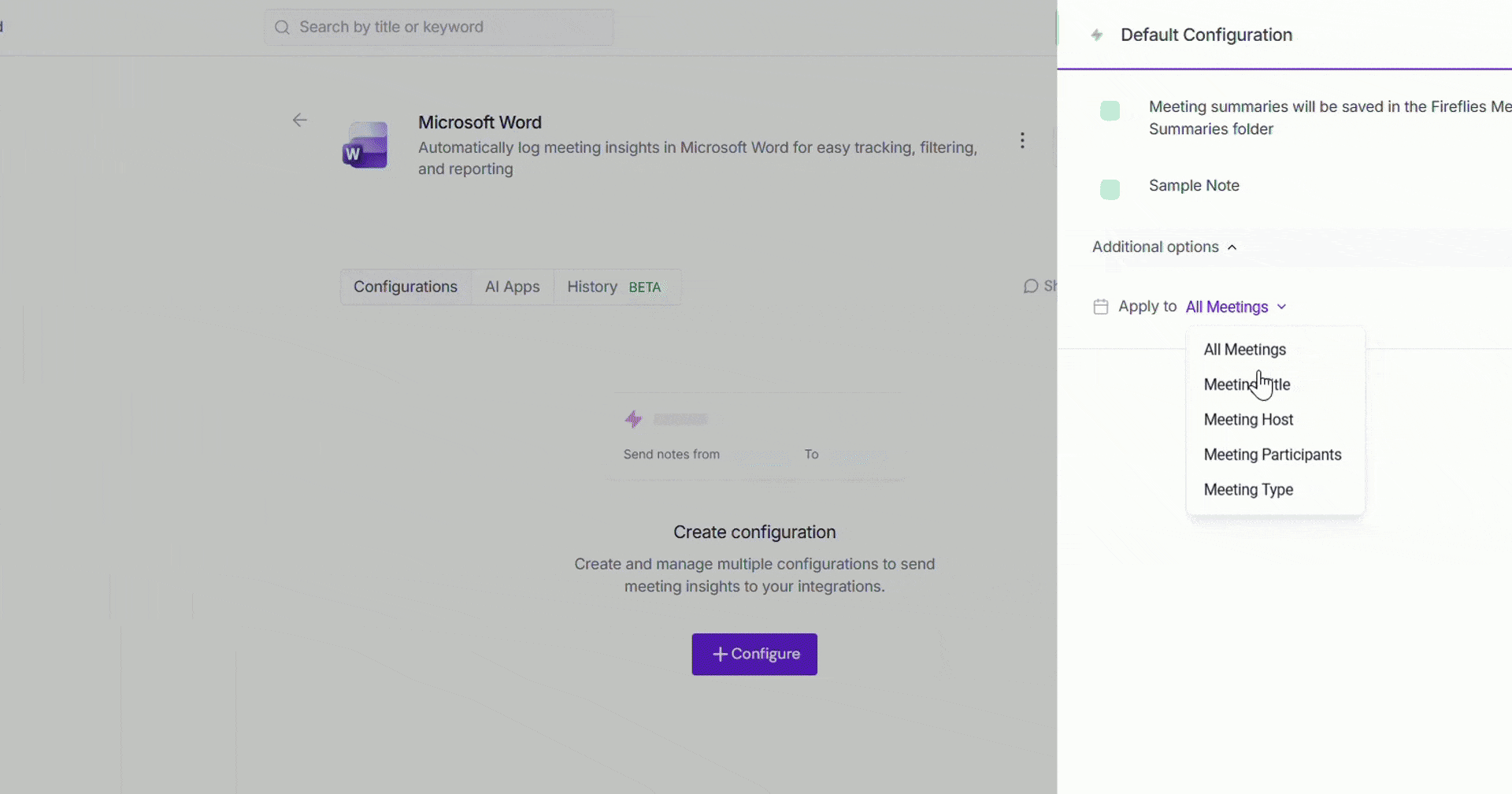The height and width of the screenshot is (794, 1512).
Task: Click the lightning bolt icon beside Default Configuration
Action: [1096, 35]
